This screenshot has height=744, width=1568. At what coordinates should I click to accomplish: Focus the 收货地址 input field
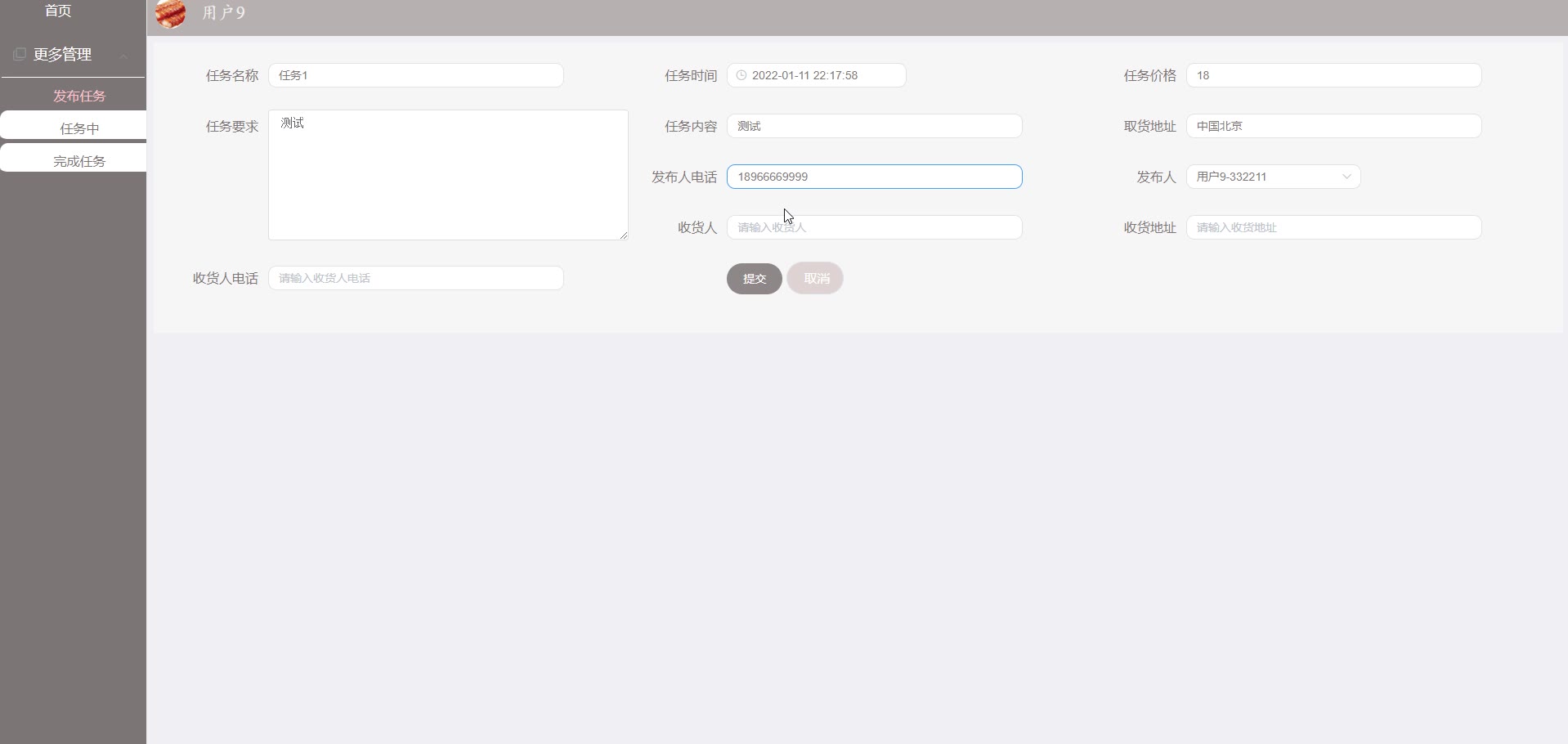(1333, 227)
